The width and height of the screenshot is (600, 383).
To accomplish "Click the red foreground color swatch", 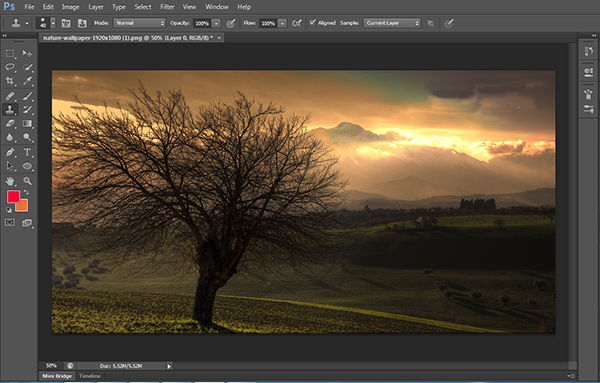I will click(13, 197).
